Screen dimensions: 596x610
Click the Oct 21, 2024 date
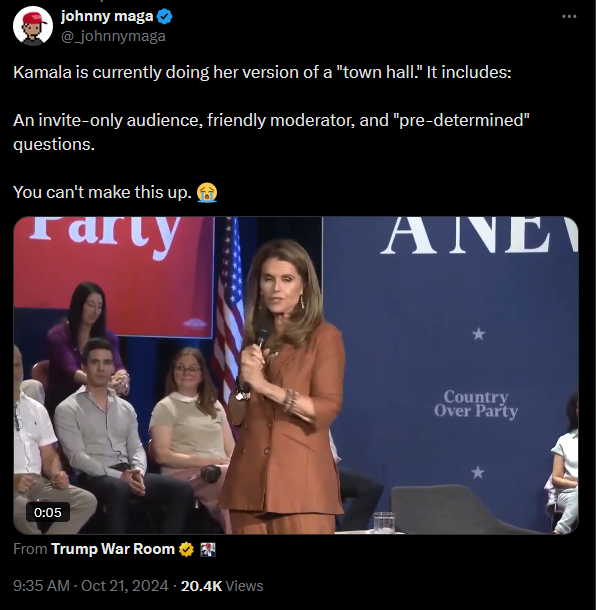[x=124, y=585]
